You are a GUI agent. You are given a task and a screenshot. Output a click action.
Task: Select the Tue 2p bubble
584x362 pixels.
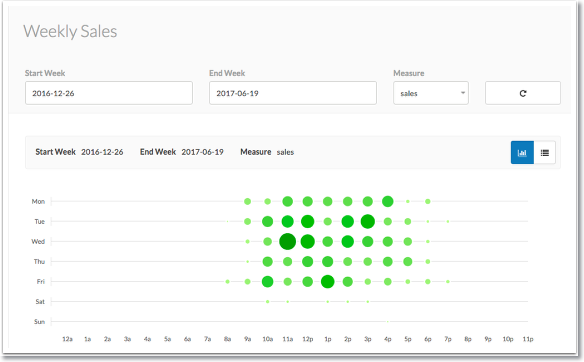pyautogui.click(x=347, y=221)
